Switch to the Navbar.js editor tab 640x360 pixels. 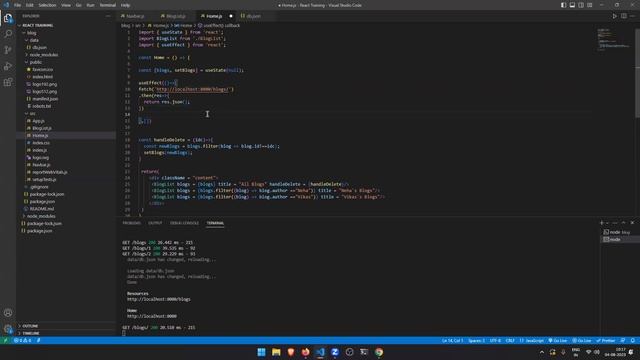[x=135, y=16]
